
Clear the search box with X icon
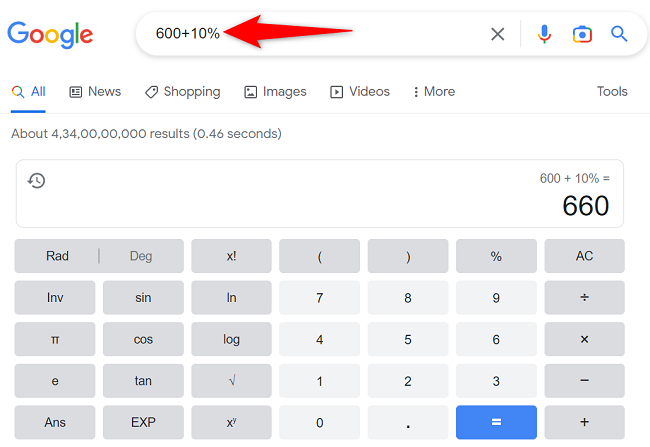pyautogui.click(x=497, y=35)
